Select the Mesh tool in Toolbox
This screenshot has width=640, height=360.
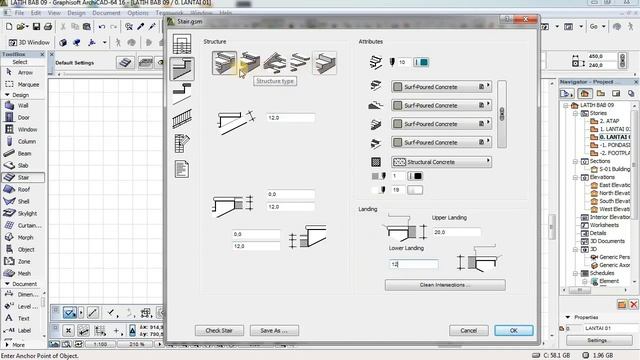click(x=23, y=273)
